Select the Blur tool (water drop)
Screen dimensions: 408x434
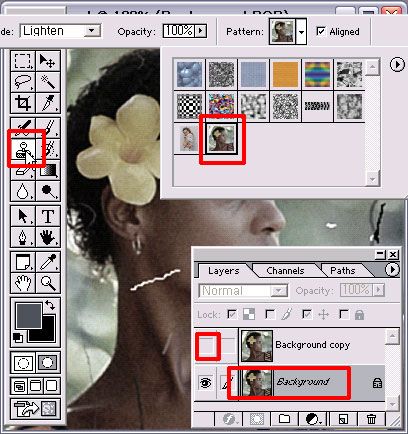(23, 191)
